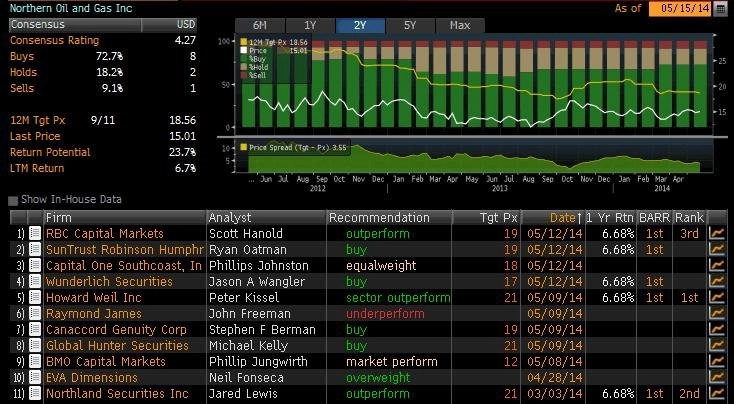Open report document icon for Global Hunter Securities
Screen dimensions: 734x404
35,345
